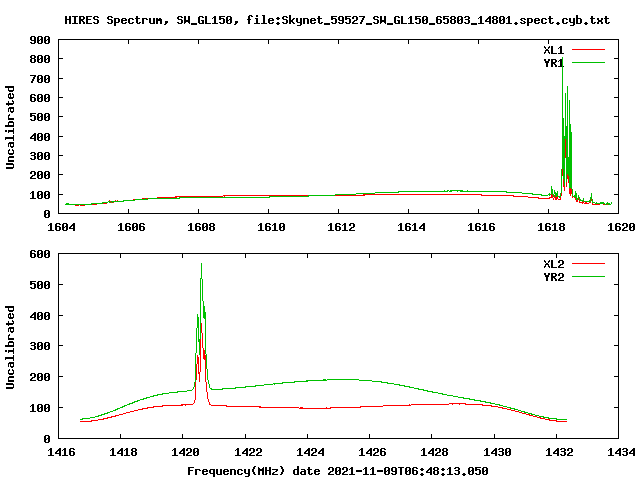Click the XL1 legend label

click(553, 50)
